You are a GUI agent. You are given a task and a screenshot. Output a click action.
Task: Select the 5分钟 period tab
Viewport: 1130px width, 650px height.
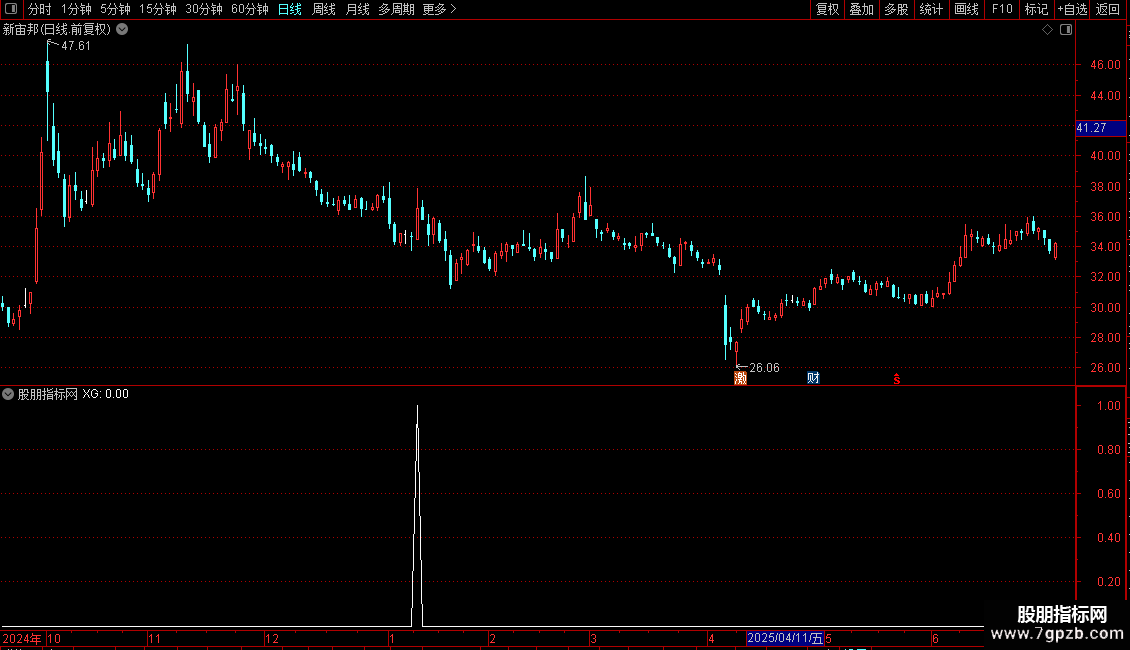(115, 9)
